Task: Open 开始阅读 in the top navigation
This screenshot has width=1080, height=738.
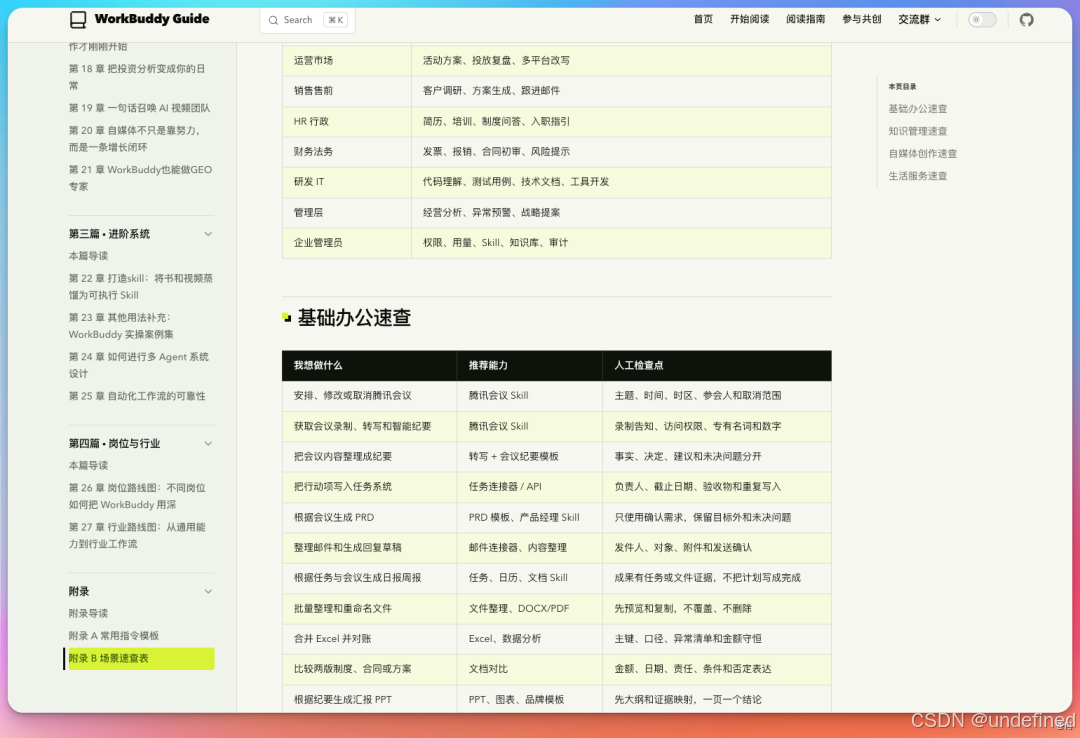Action: point(749,19)
